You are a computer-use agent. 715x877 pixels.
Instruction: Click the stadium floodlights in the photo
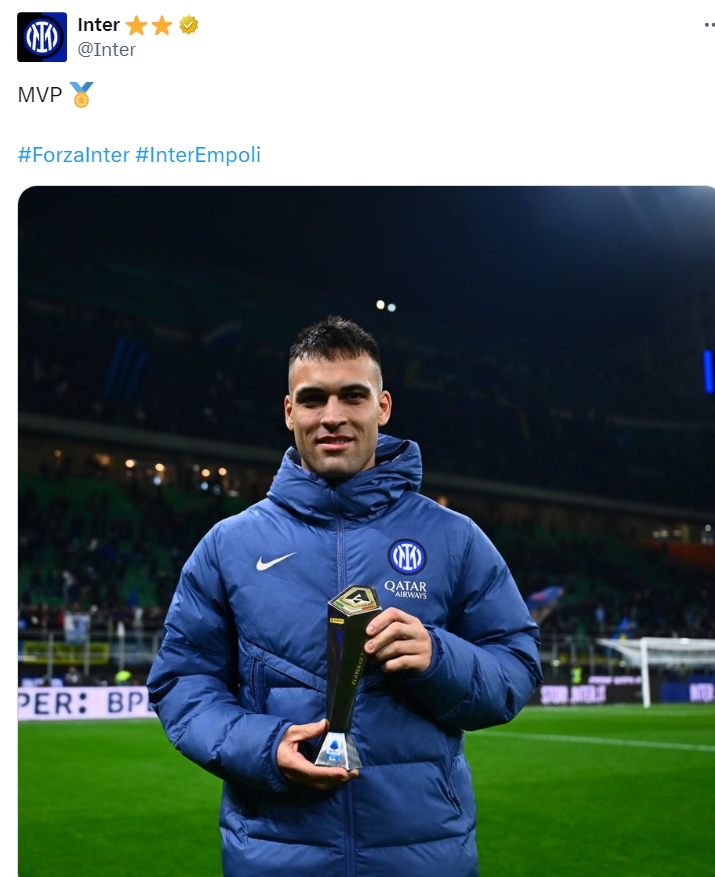(x=385, y=306)
